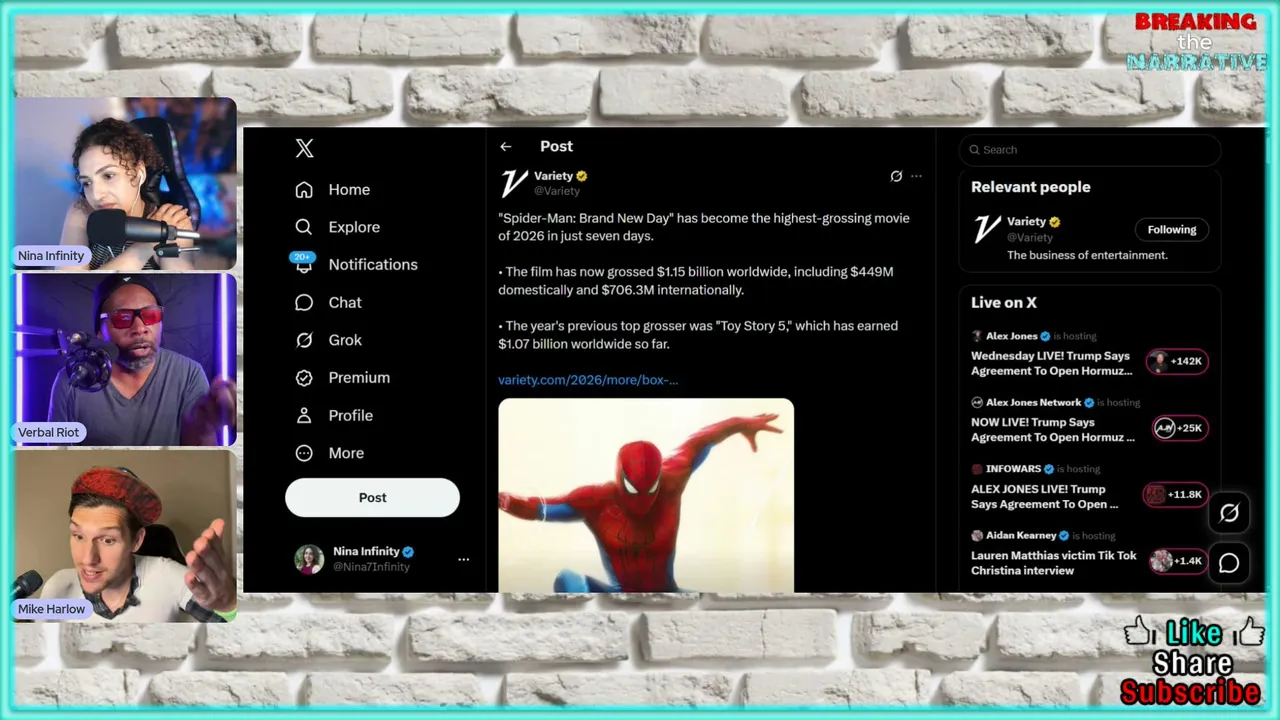Open Nina Infinity account switcher
The image size is (1280, 720).
381,559
